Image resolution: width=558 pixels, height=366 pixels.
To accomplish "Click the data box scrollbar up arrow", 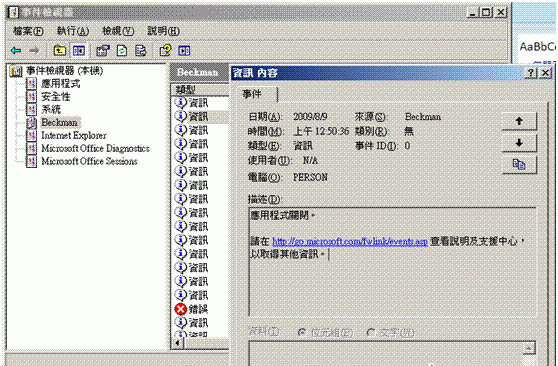I will [x=529, y=348].
